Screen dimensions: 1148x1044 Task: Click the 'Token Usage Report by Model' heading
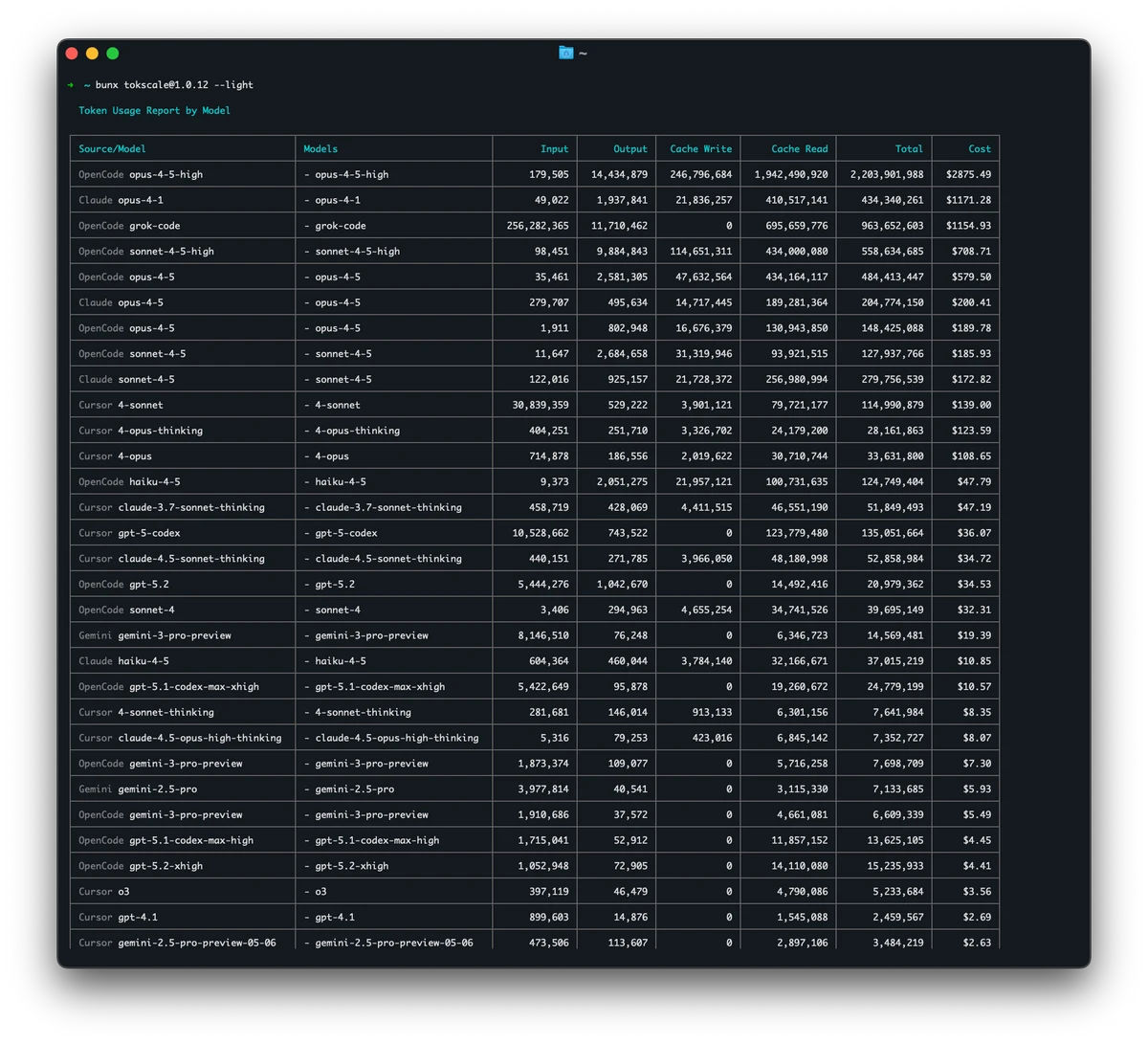[x=154, y=111]
